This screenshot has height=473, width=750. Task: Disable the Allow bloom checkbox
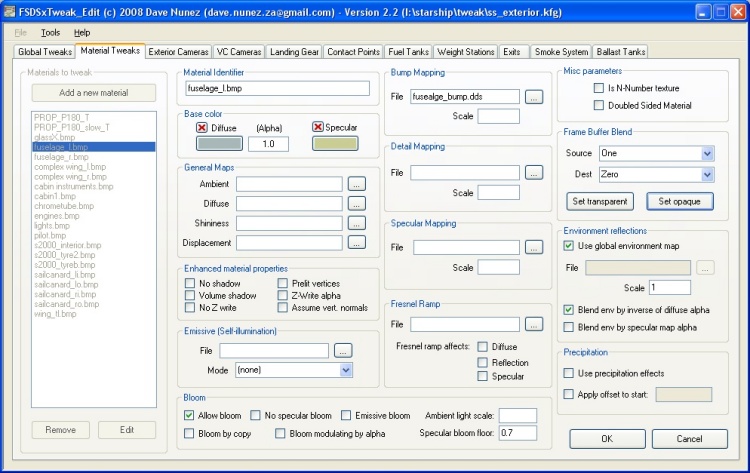point(190,415)
